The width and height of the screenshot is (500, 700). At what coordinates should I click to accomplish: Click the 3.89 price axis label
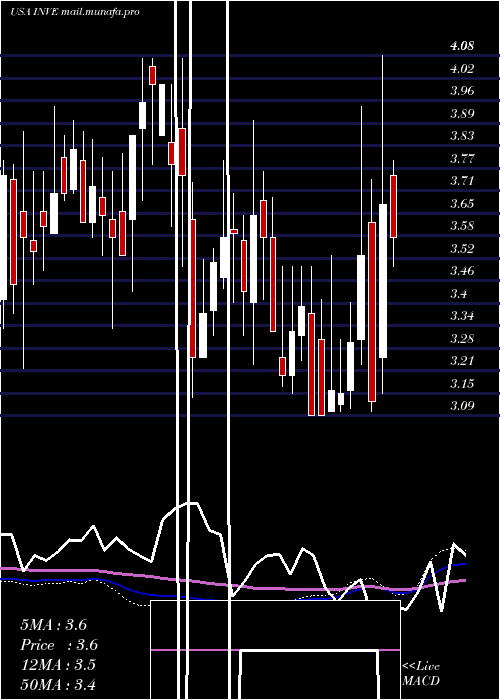click(x=462, y=113)
